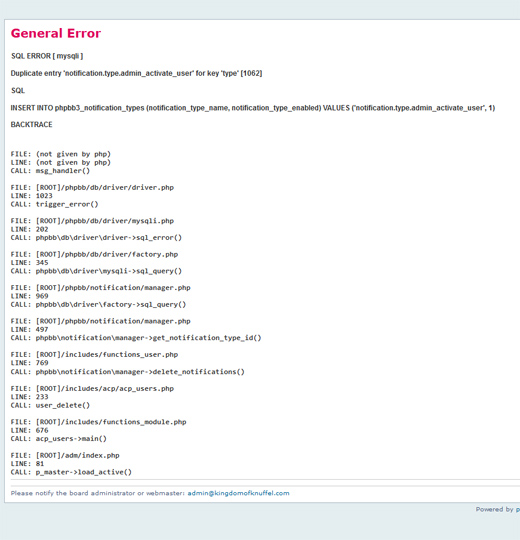Click the BACKTRACE label

click(x=32, y=125)
